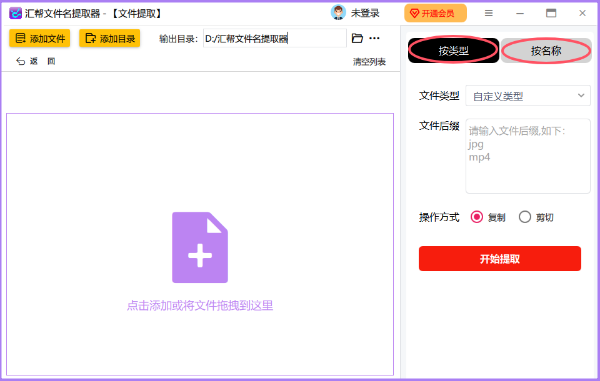Viewport: 600px width, 381px height.
Task: Expand the 文件类型 dropdown
Action: pyautogui.click(x=528, y=96)
